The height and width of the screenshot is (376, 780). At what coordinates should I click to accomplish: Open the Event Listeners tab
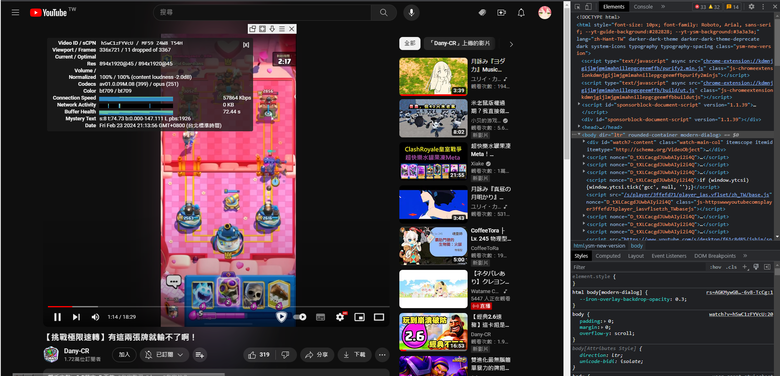click(x=669, y=256)
